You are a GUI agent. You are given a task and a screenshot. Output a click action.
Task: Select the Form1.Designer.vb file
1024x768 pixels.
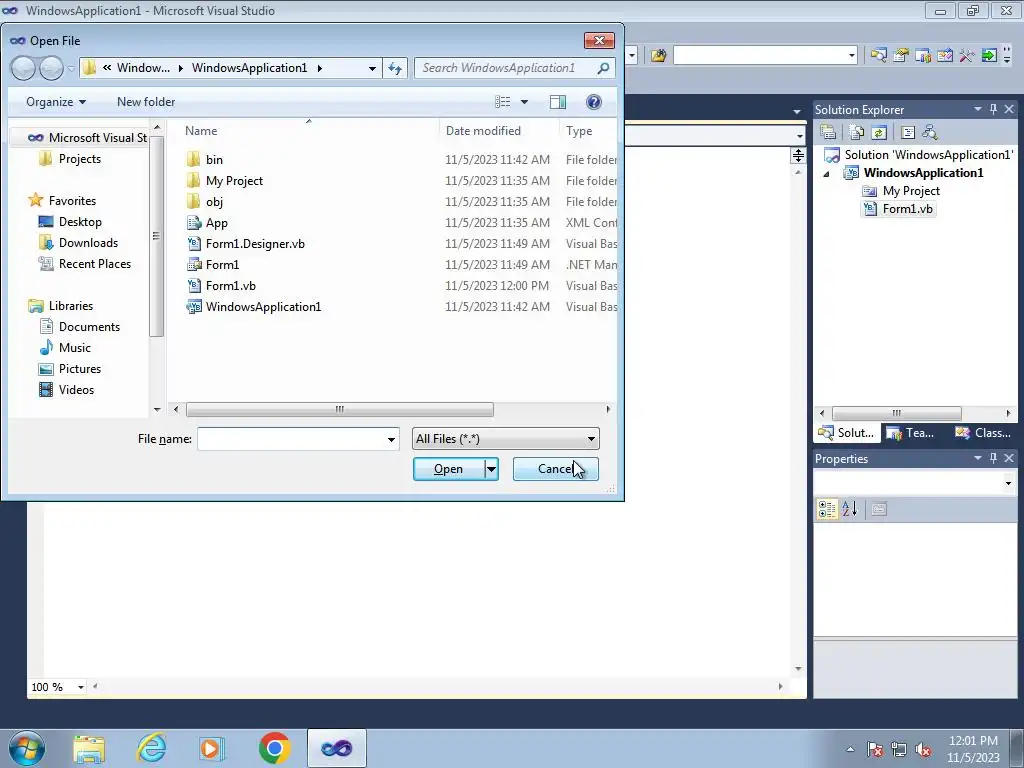[x=255, y=244]
